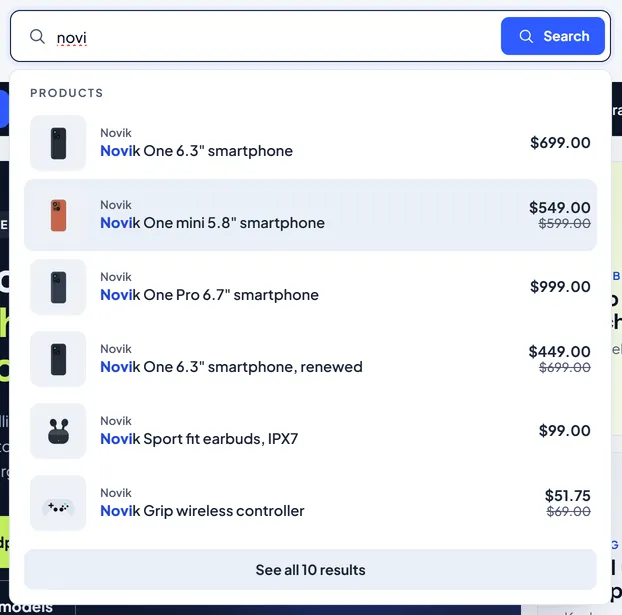Click the game controller thumbnail image
This screenshot has width=622, height=615.
[x=58, y=503]
